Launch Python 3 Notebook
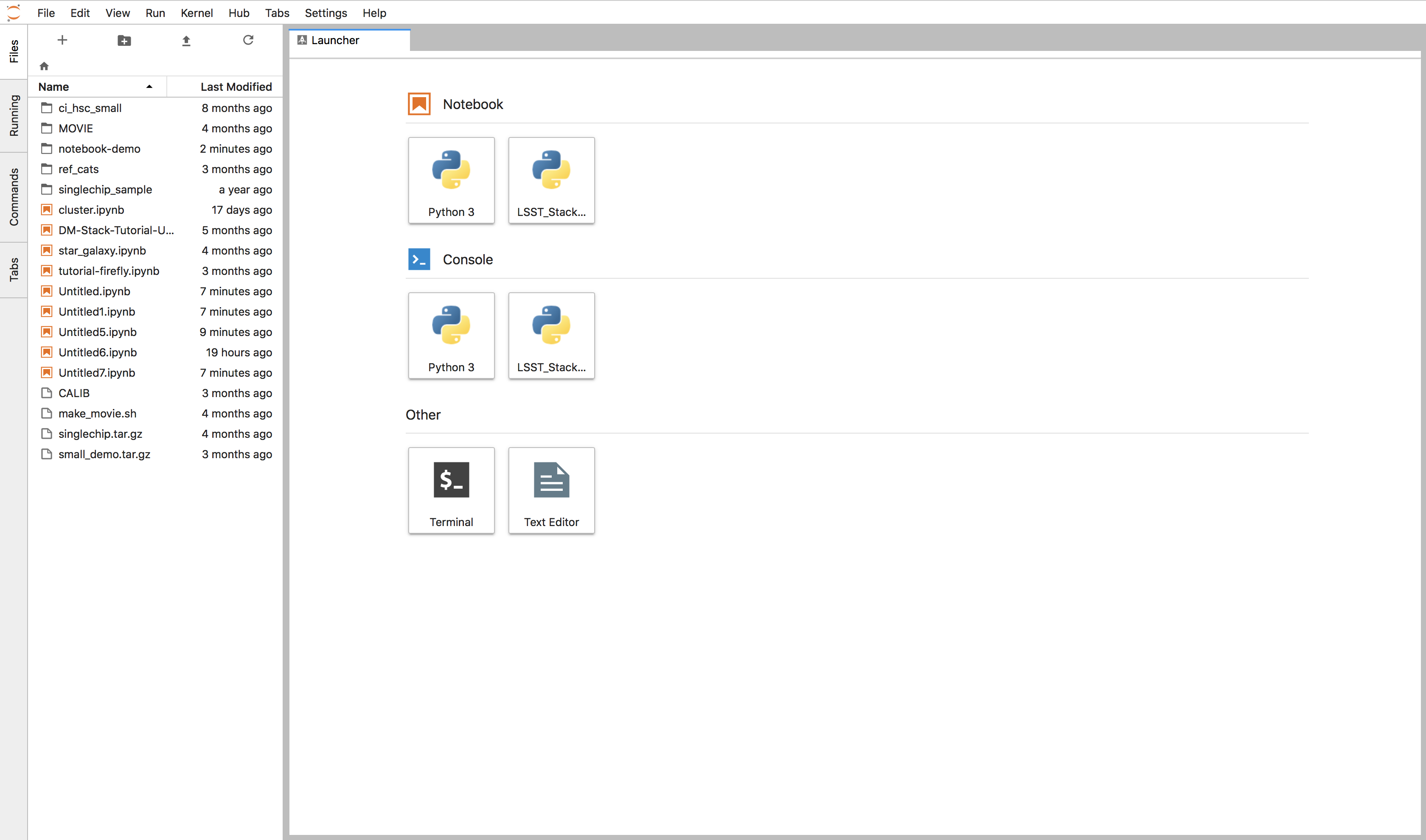Image resolution: width=1426 pixels, height=840 pixels. click(x=451, y=180)
